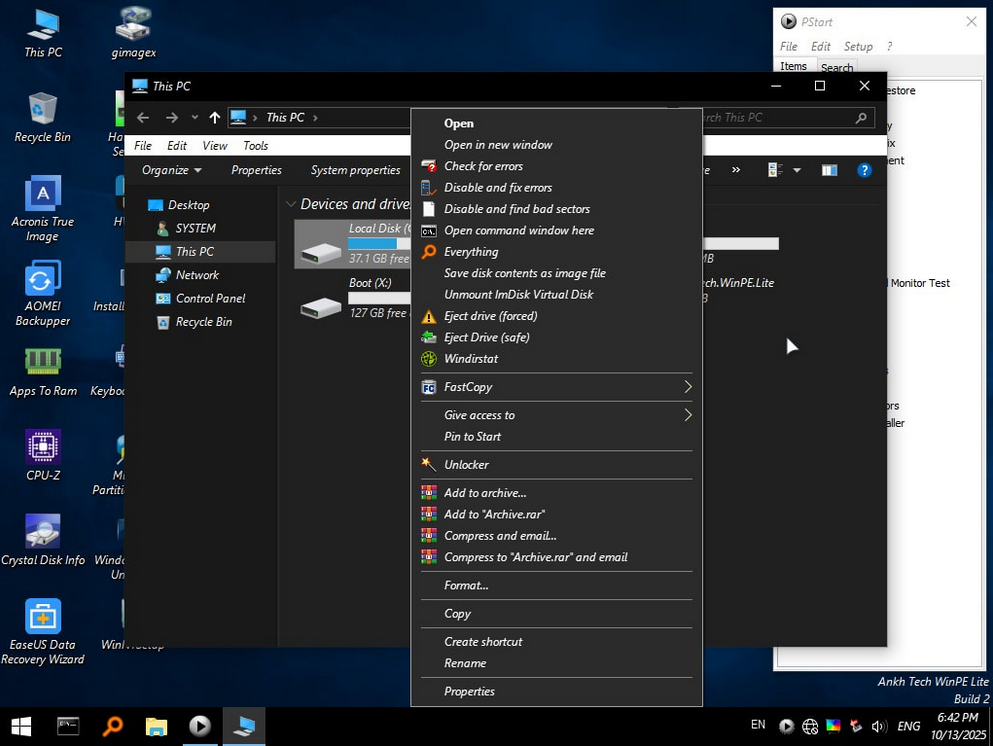Screen dimensions: 993x746
Task: Click System properties toolbar button
Action: (x=355, y=171)
